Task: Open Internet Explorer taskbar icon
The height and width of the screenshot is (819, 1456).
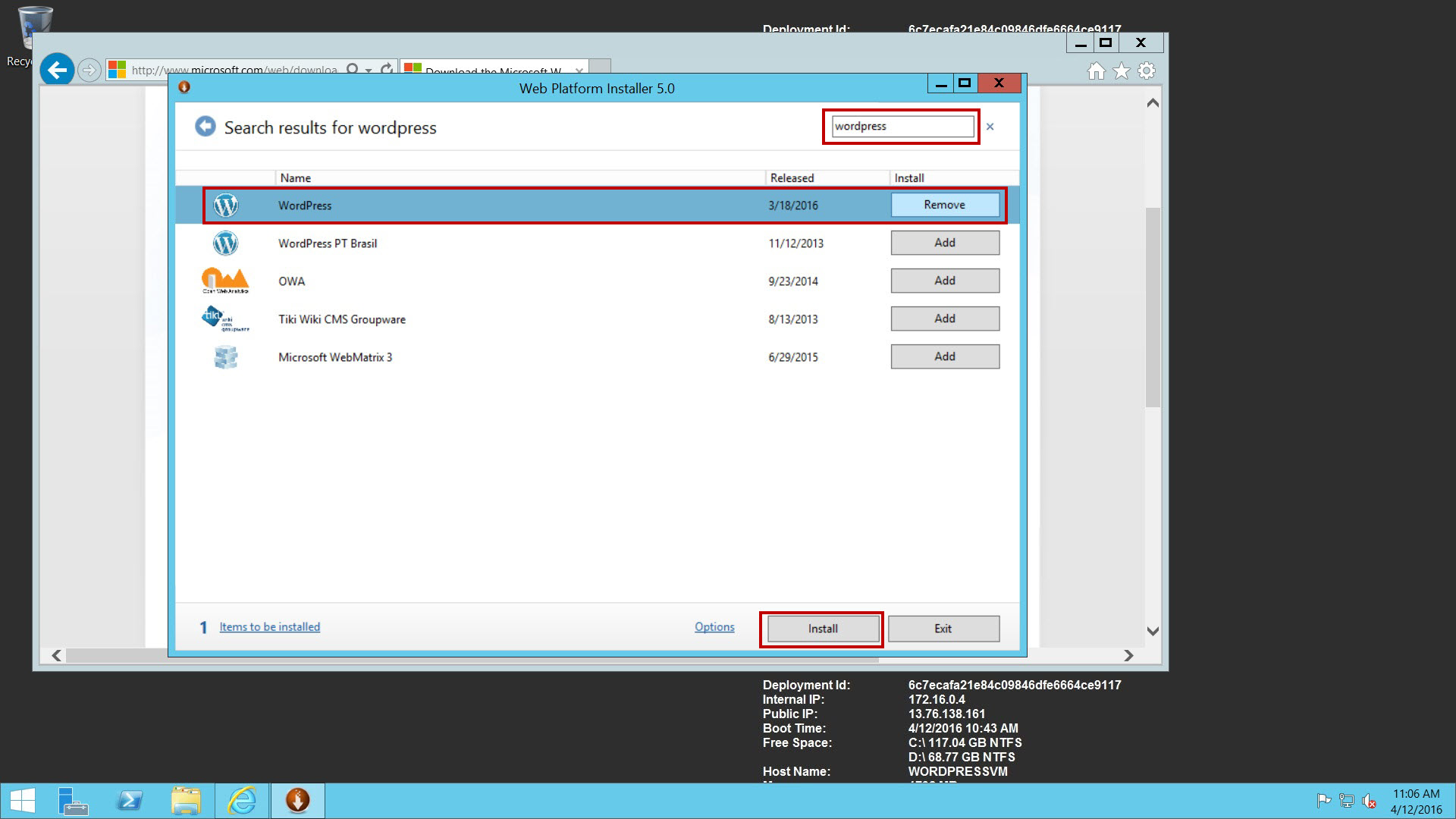Action: pos(242,801)
